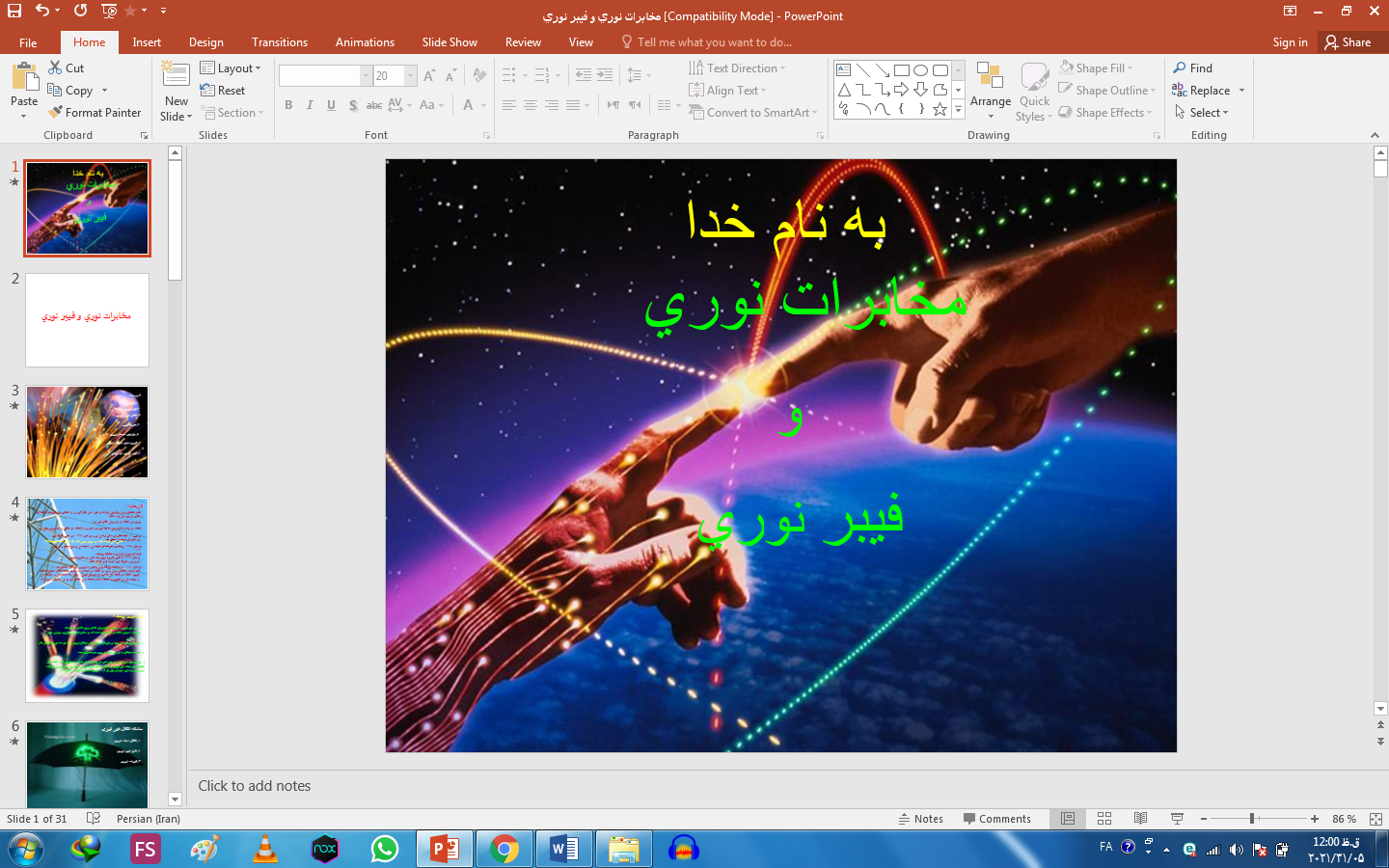1389x868 pixels.
Task: Select slide 3 thumbnail with fiber optics
Action: click(x=87, y=432)
